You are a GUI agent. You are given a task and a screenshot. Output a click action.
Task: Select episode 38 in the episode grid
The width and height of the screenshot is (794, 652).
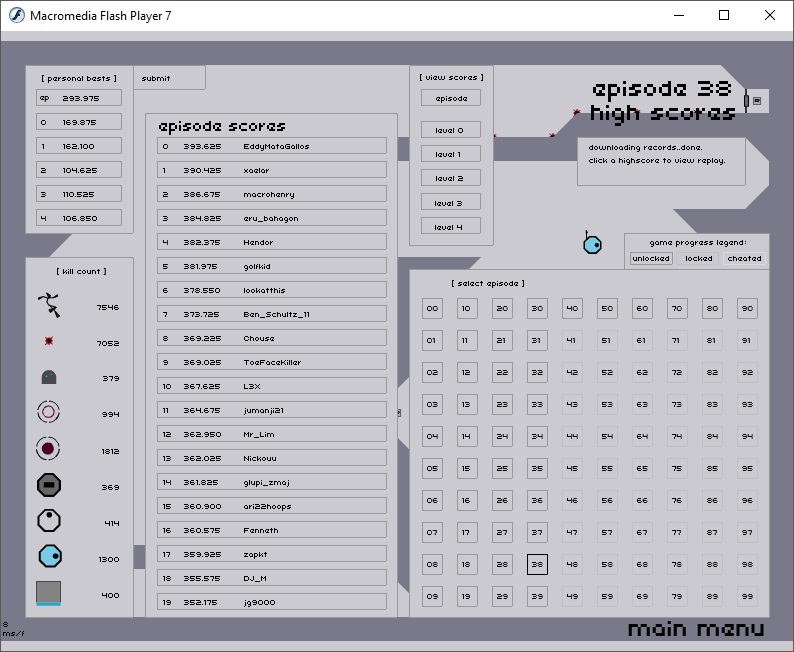click(x=537, y=565)
